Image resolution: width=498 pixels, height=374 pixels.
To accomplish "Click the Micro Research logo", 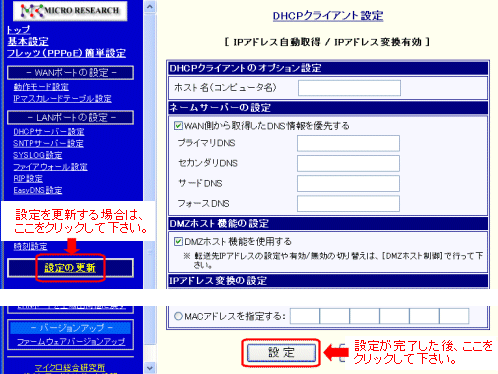I will (70, 11).
